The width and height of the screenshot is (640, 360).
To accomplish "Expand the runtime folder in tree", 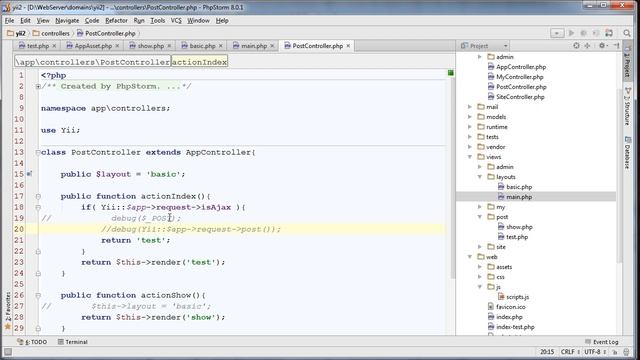I will point(470,127).
